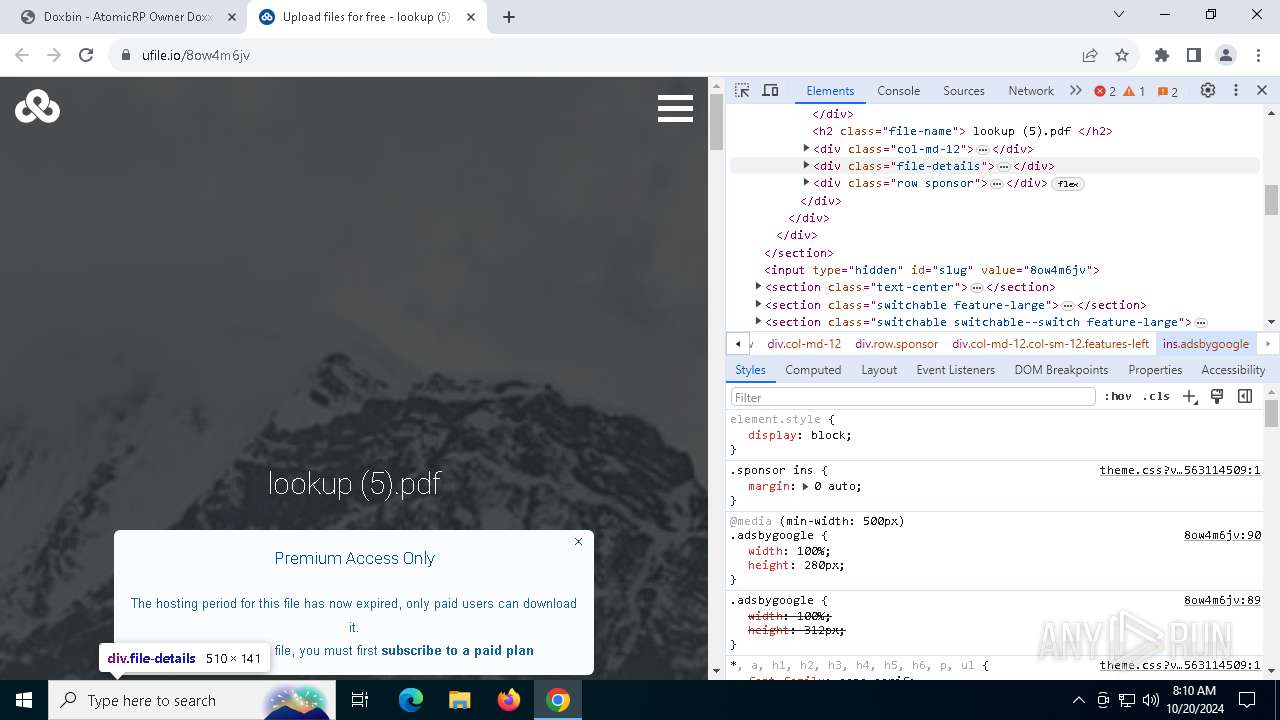The height and width of the screenshot is (720, 1280).
Task: Open the DOM Breakpoints tab
Action: (1061, 370)
